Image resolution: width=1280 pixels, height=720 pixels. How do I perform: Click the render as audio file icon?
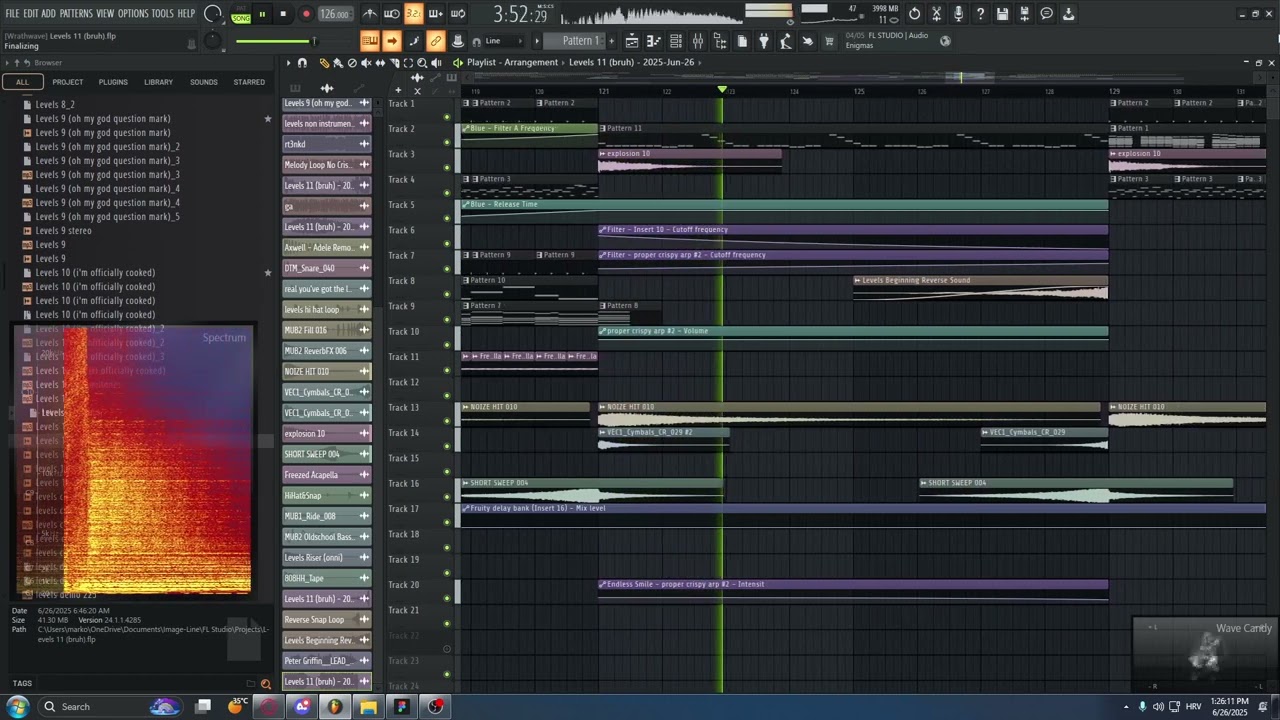click(1024, 14)
